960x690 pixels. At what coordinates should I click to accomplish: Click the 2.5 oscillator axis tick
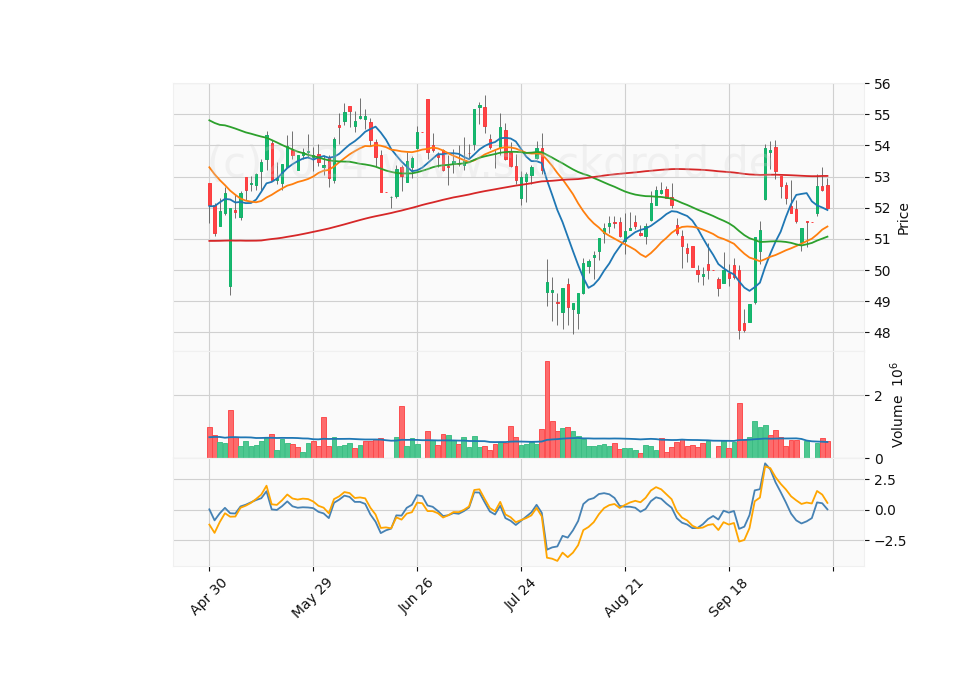884,480
